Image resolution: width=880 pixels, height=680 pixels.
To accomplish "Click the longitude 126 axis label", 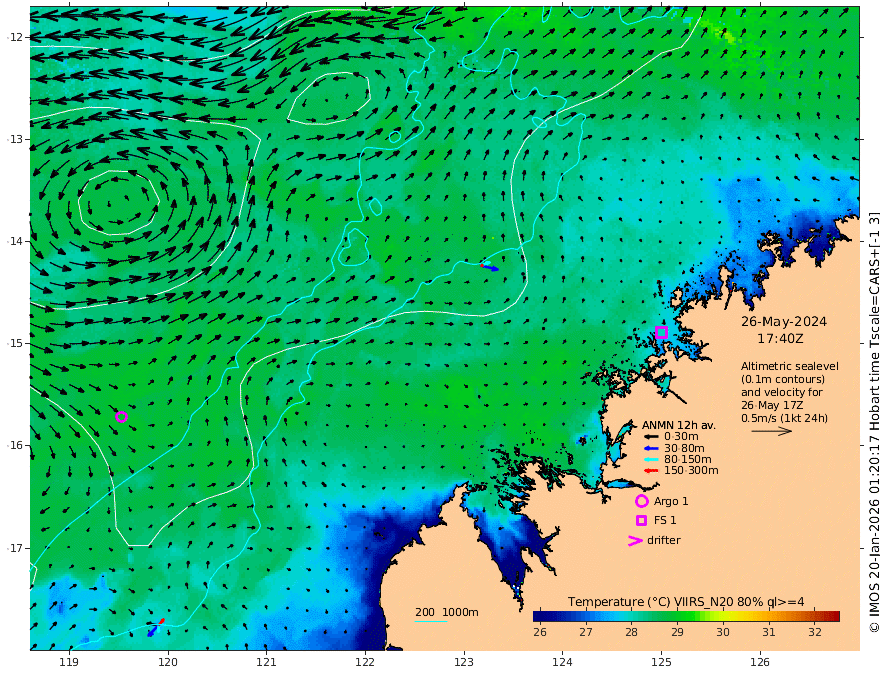I will [x=760, y=662].
